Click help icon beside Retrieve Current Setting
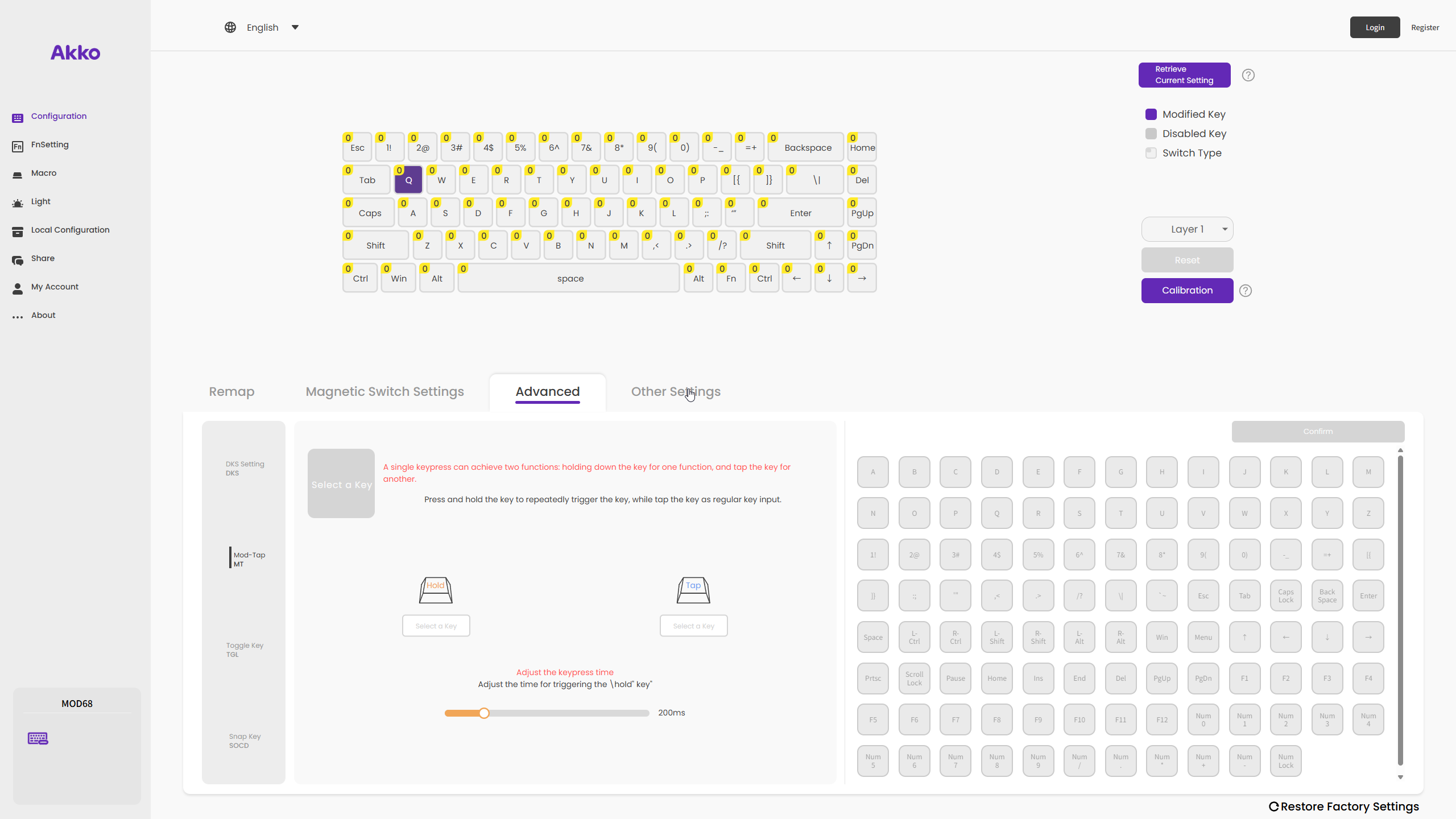1456x819 pixels. pos(1248,75)
